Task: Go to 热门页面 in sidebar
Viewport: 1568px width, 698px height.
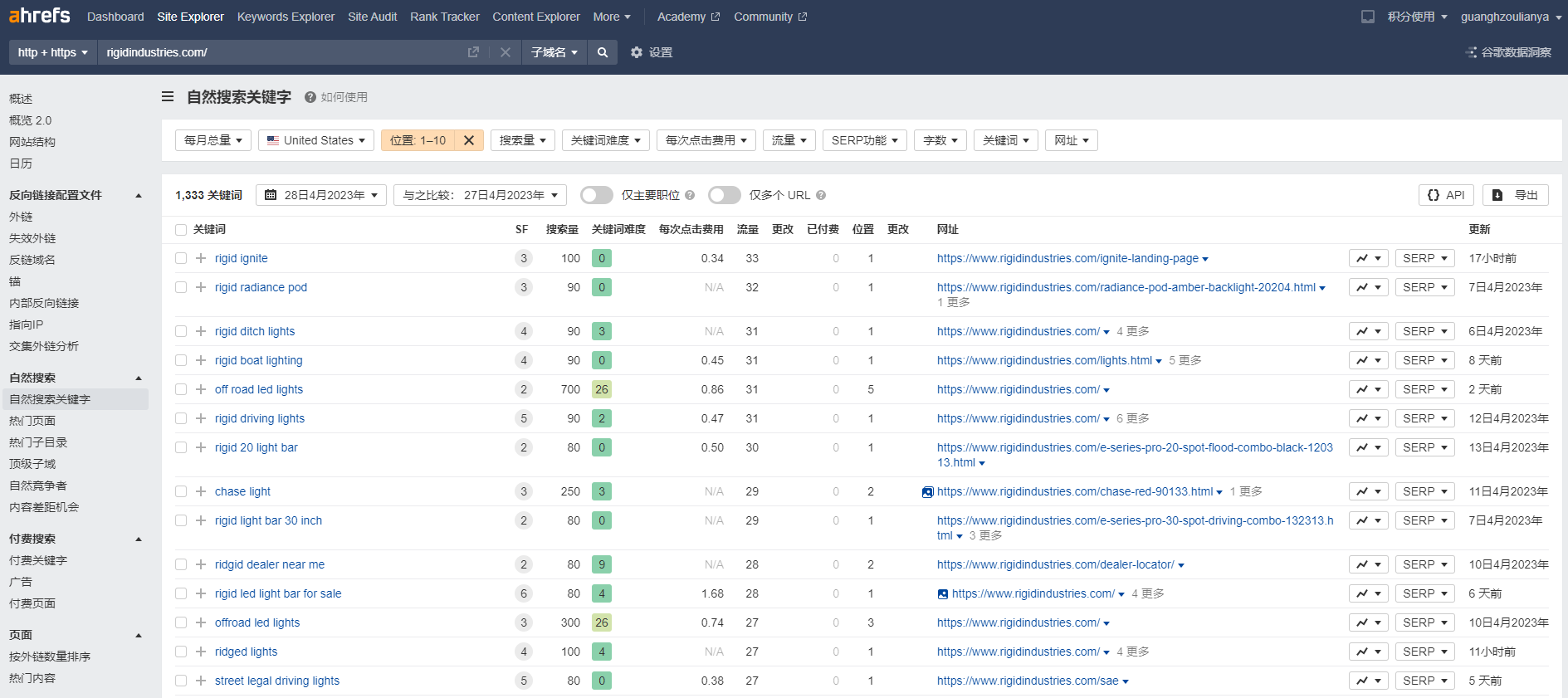Action: (x=32, y=421)
